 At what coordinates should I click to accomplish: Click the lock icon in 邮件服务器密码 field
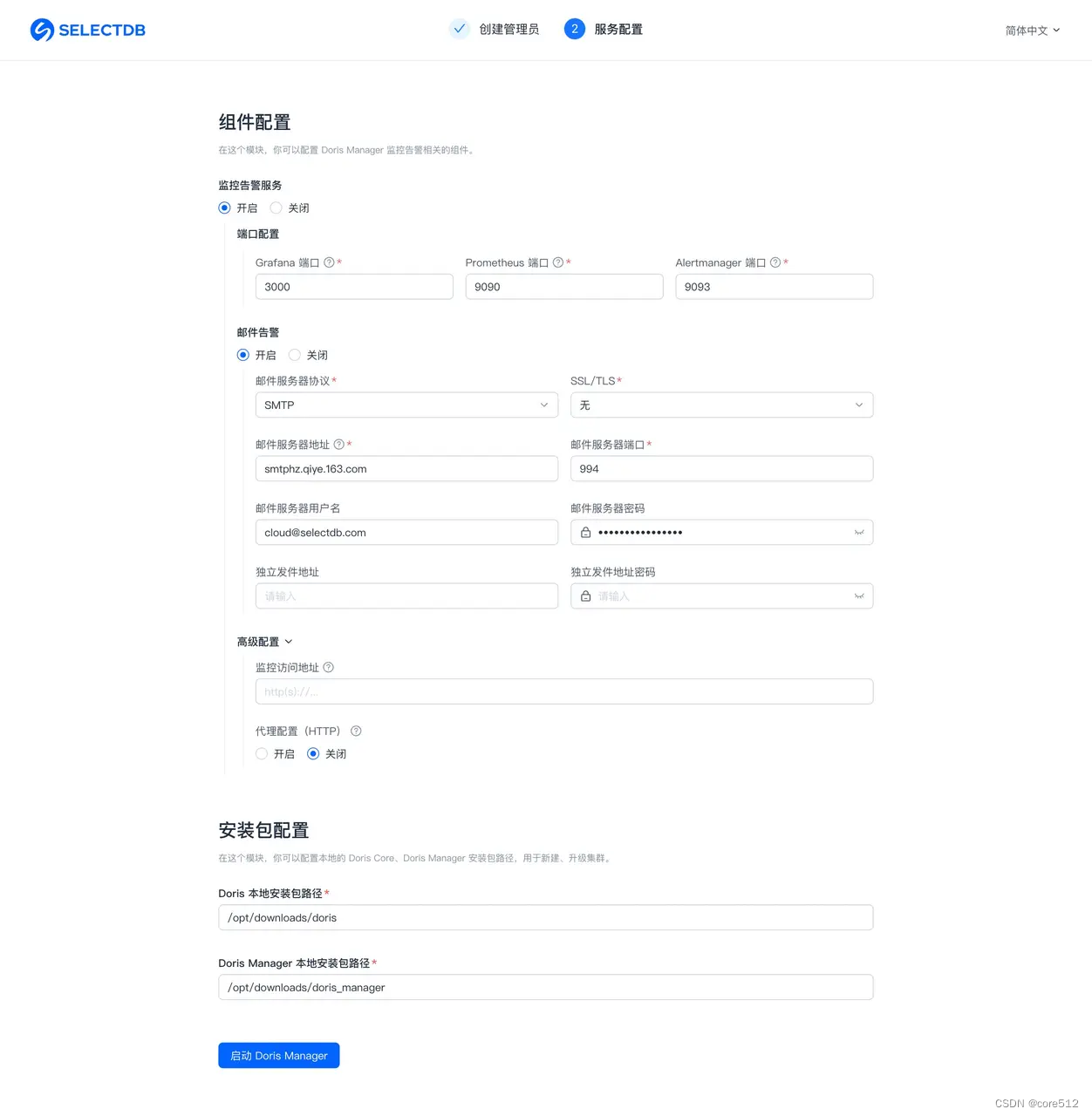pyautogui.click(x=585, y=532)
